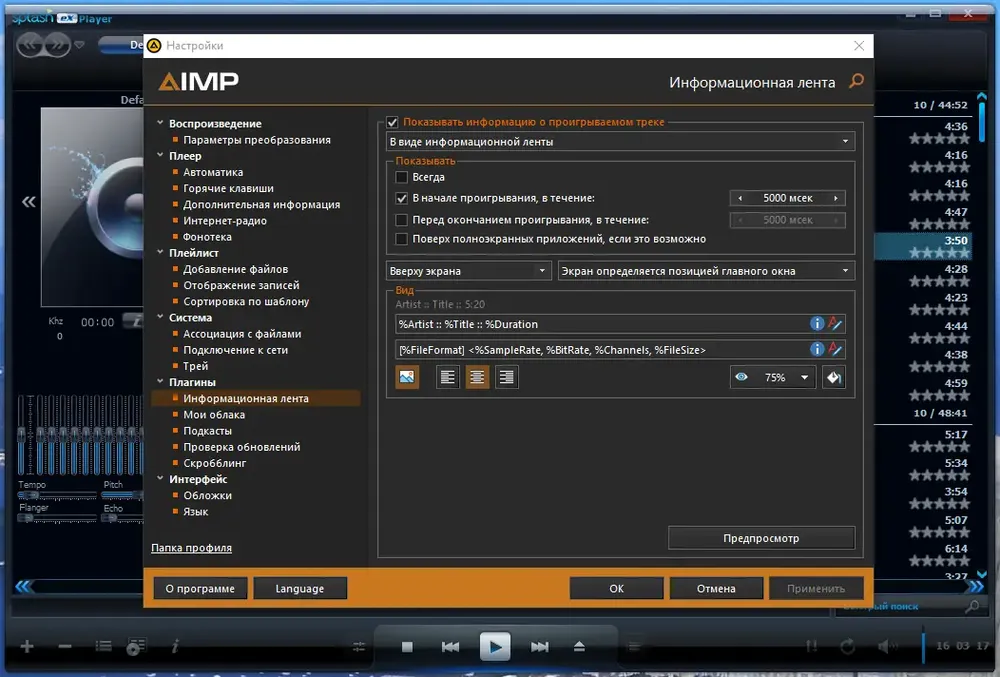Screen dimensions: 1000x677
Task: Select 'Скробблинг' plugin settings
Action: pyautogui.click(x=214, y=463)
